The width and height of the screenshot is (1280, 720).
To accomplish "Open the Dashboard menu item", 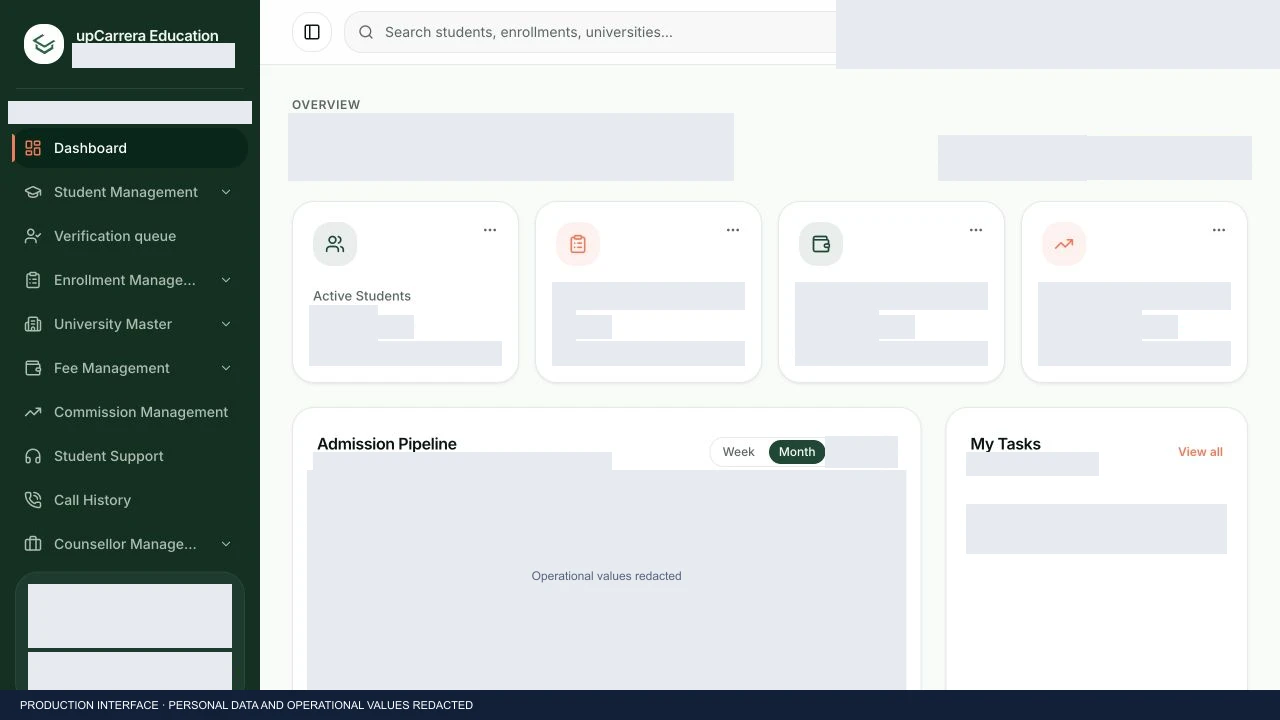I will point(130,148).
